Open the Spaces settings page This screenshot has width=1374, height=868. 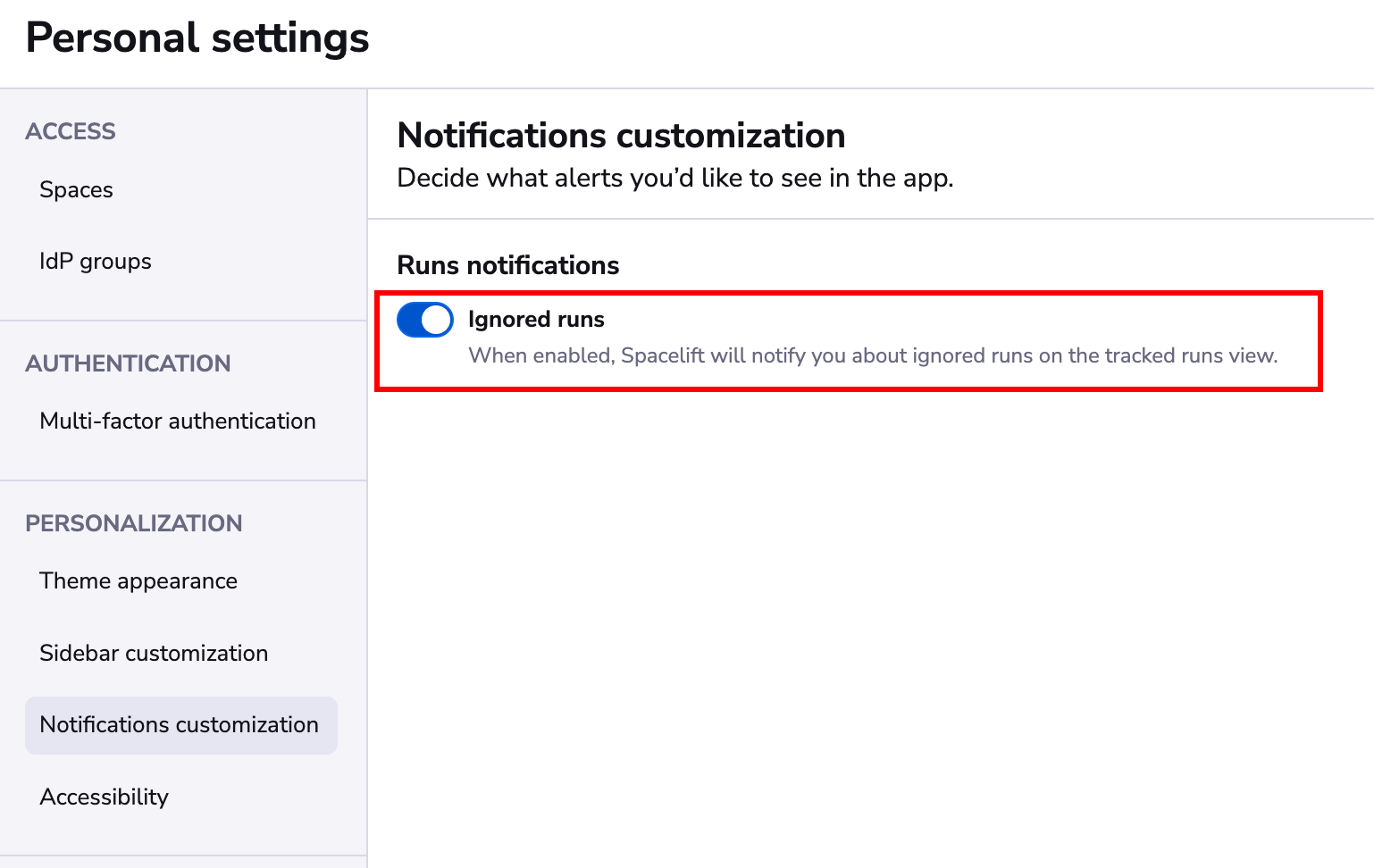click(x=76, y=189)
